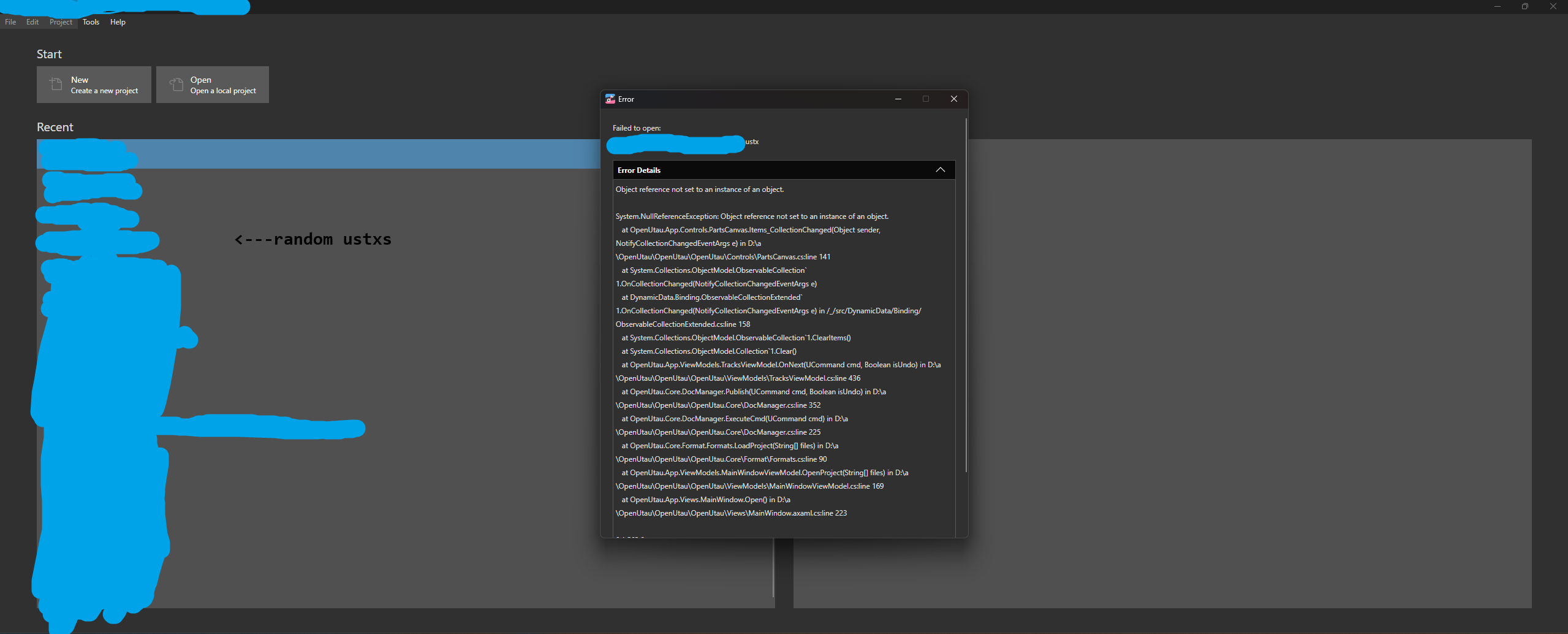The width and height of the screenshot is (1568, 634).
Task: Click the "Recent" heading
Action: click(x=55, y=127)
